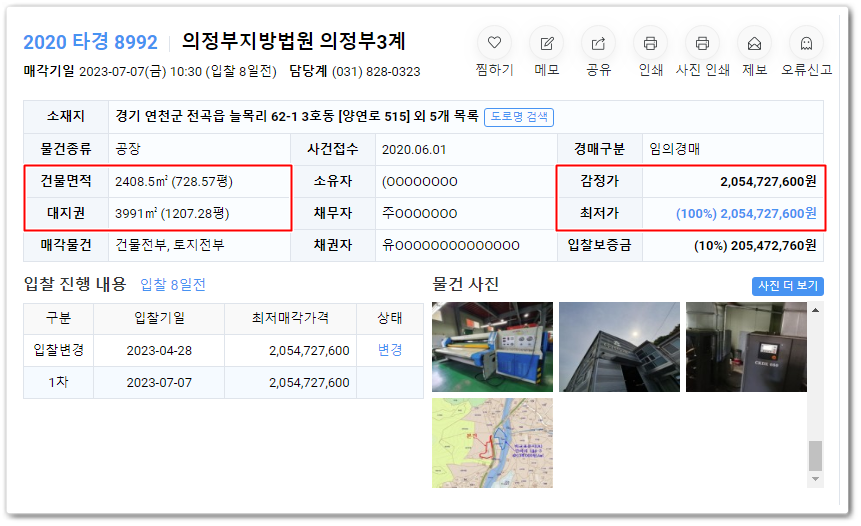Open the compressor equipment photo
The width and height of the screenshot is (861, 526).
(746, 347)
